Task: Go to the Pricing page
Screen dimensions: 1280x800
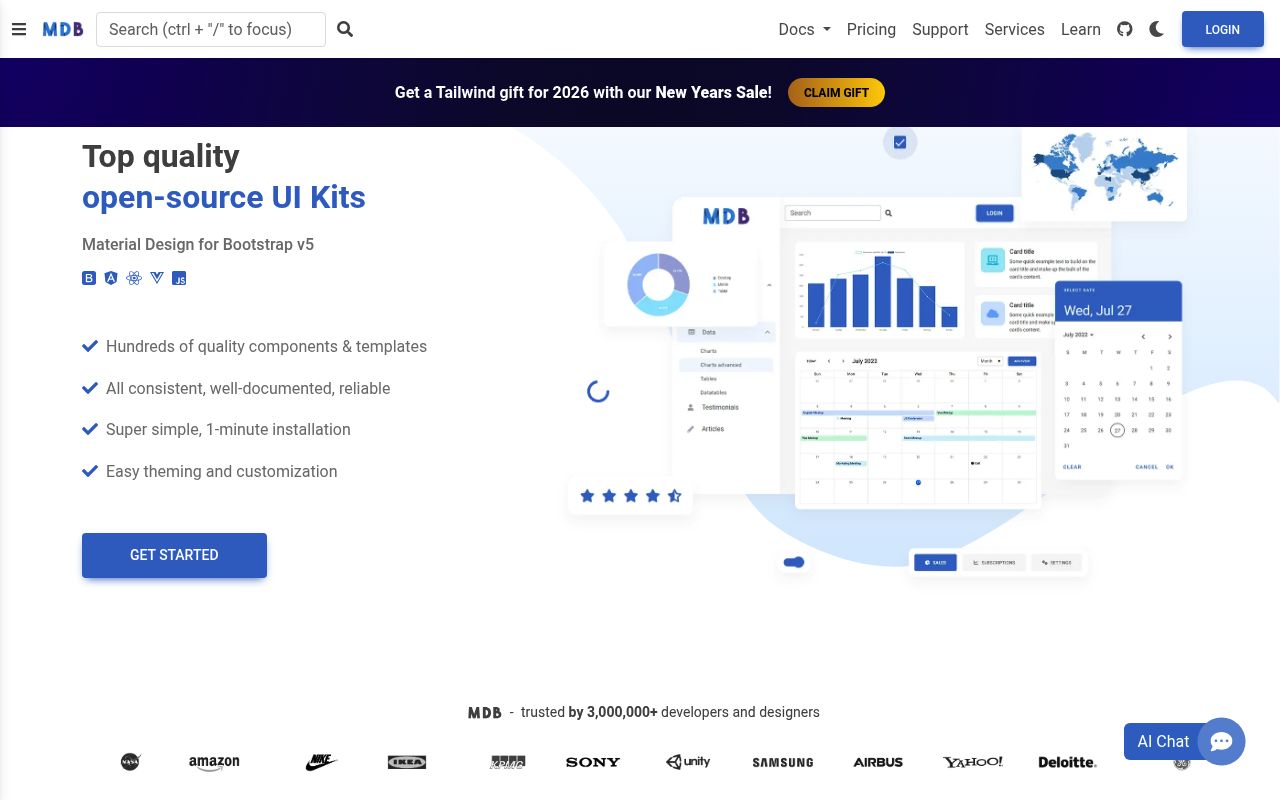Action: 871,29
